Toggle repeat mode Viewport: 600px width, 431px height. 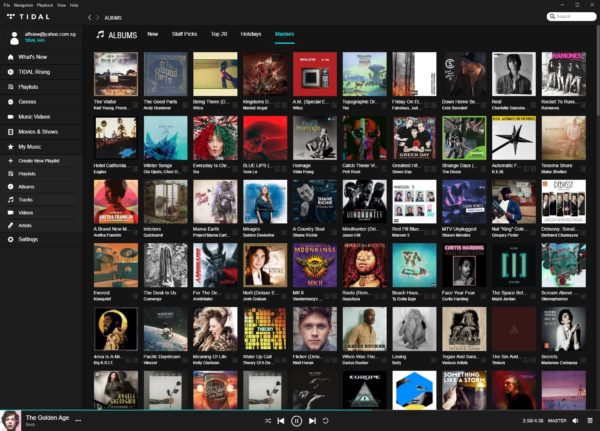(x=325, y=421)
